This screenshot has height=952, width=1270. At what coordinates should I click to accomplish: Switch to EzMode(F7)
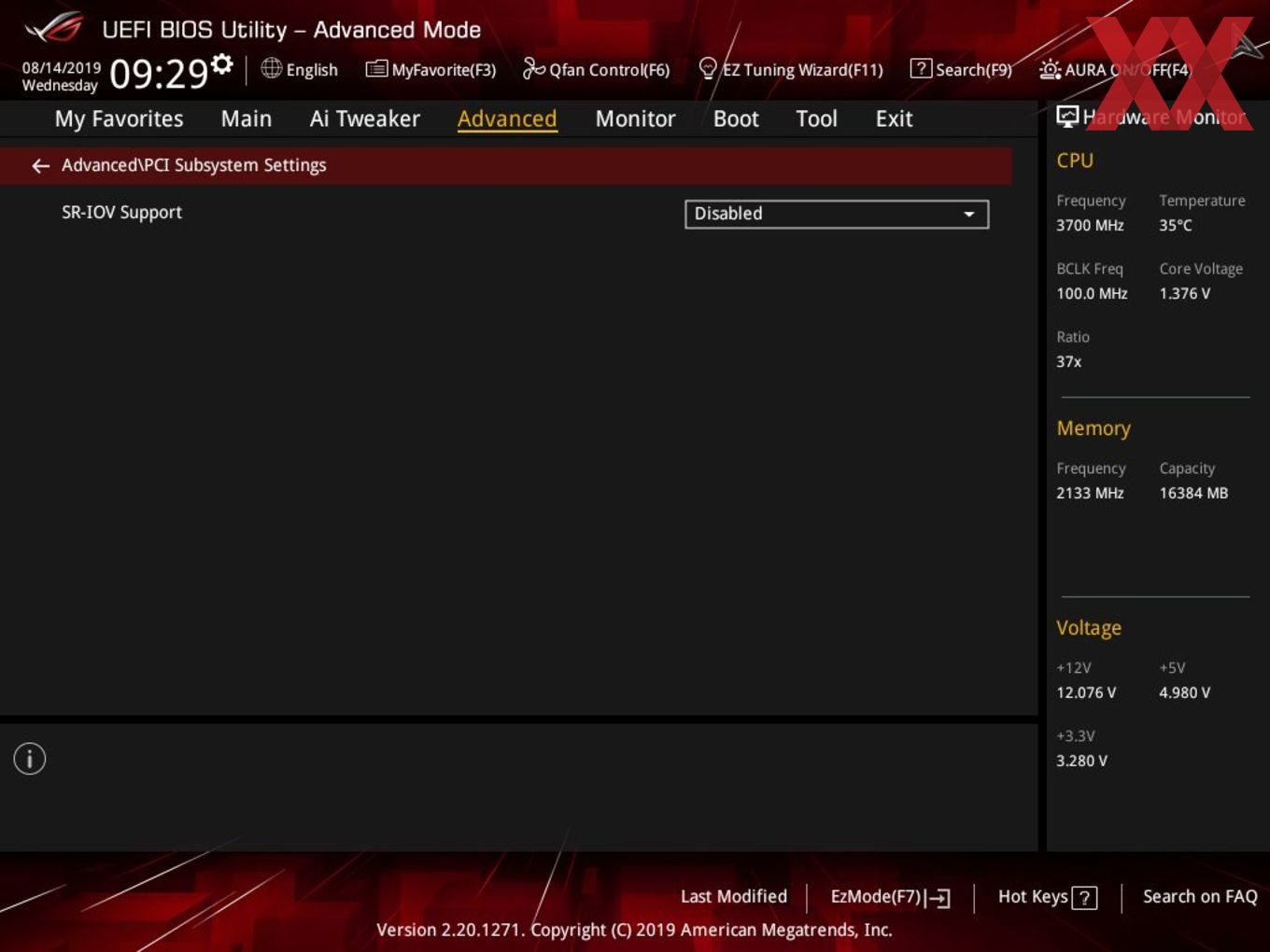tap(890, 897)
